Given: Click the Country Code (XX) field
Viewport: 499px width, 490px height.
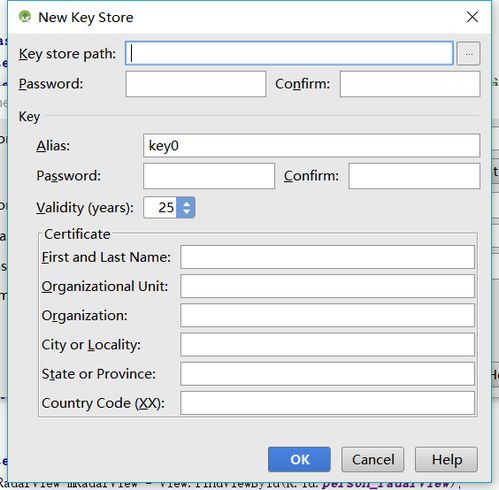Looking at the screenshot, I should 328,403.
